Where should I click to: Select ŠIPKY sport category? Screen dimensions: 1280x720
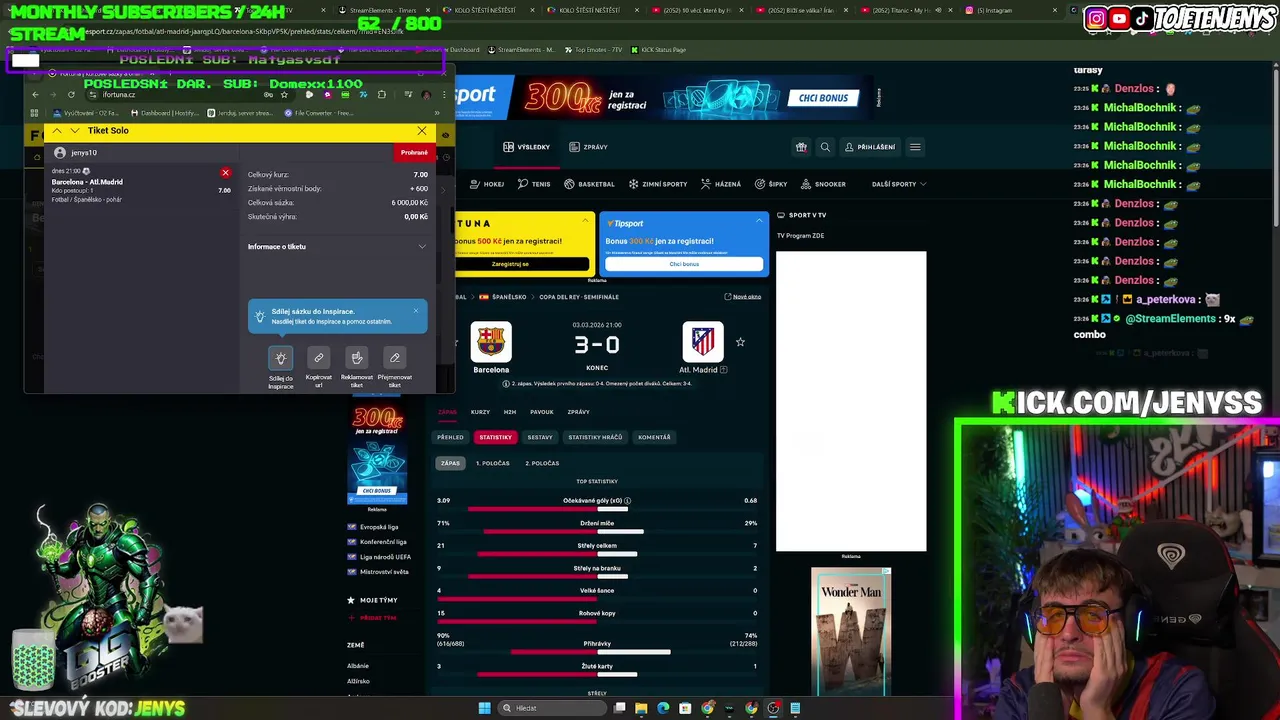pos(771,184)
